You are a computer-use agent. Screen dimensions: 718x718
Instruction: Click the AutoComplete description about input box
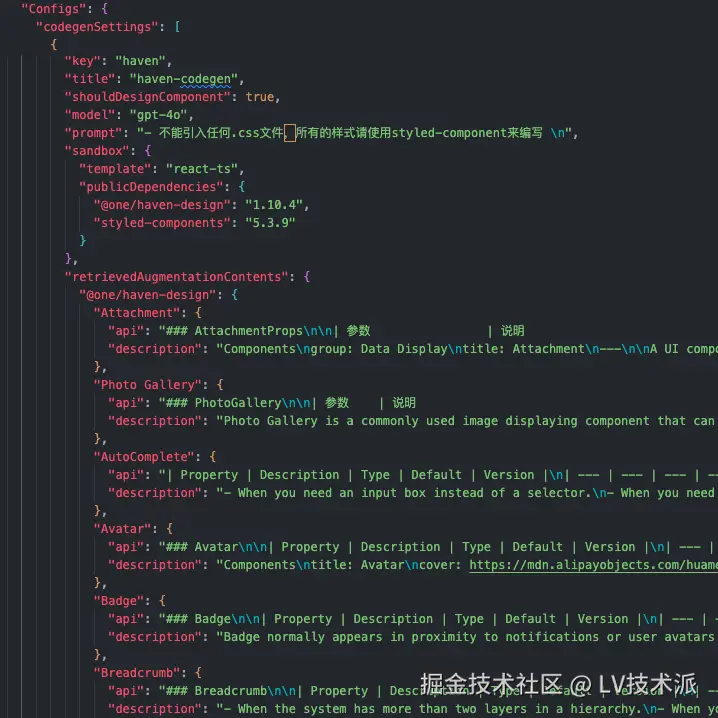click(467, 493)
